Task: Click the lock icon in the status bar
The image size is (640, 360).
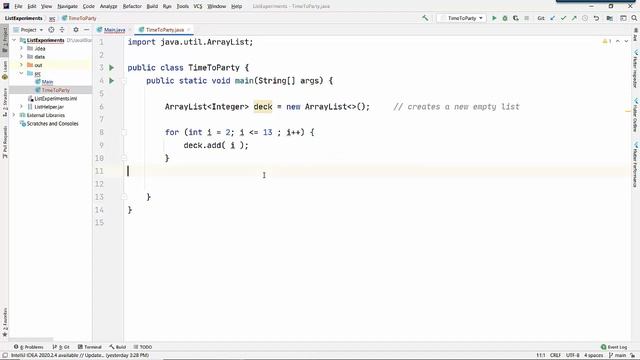Action: [x=633, y=356]
